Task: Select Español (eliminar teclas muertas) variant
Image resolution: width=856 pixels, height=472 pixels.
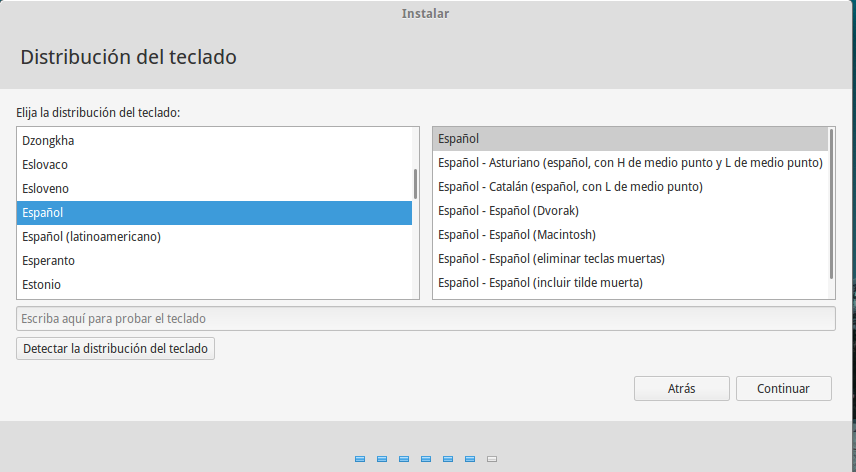Action: tap(551, 259)
